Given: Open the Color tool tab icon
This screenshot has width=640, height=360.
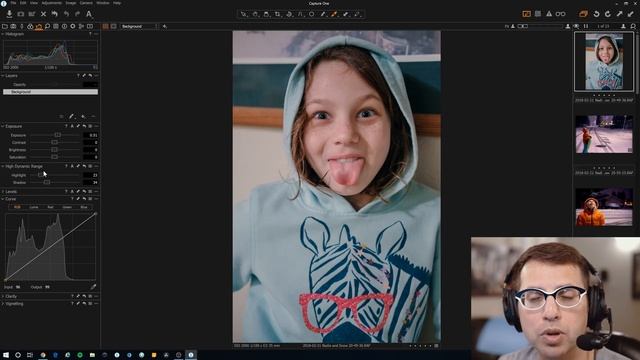Looking at the screenshot, I should click(x=30, y=26).
